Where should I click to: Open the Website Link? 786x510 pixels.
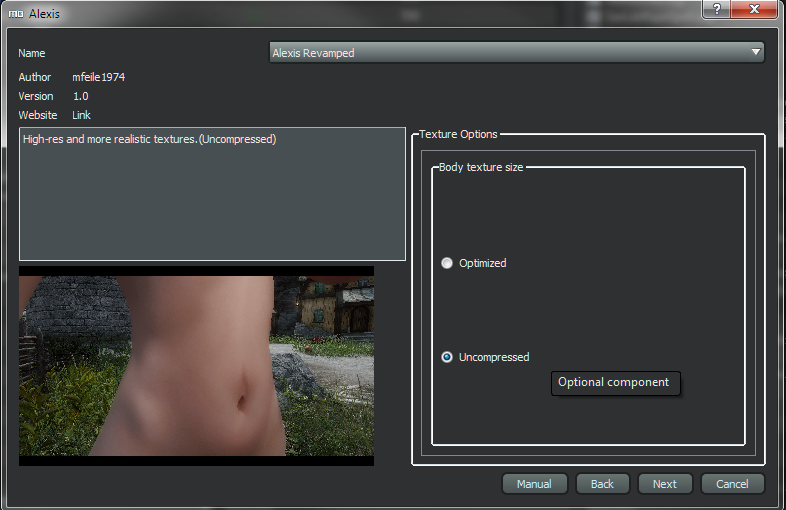pyautogui.click(x=82, y=115)
